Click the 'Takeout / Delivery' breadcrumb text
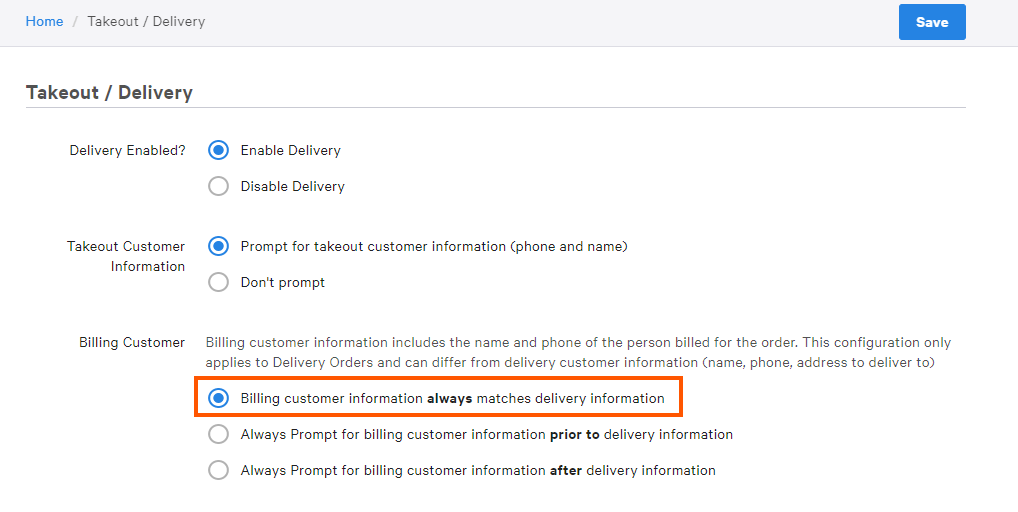Image resolution: width=1018 pixels, height=512 pixels. [146, 21]
